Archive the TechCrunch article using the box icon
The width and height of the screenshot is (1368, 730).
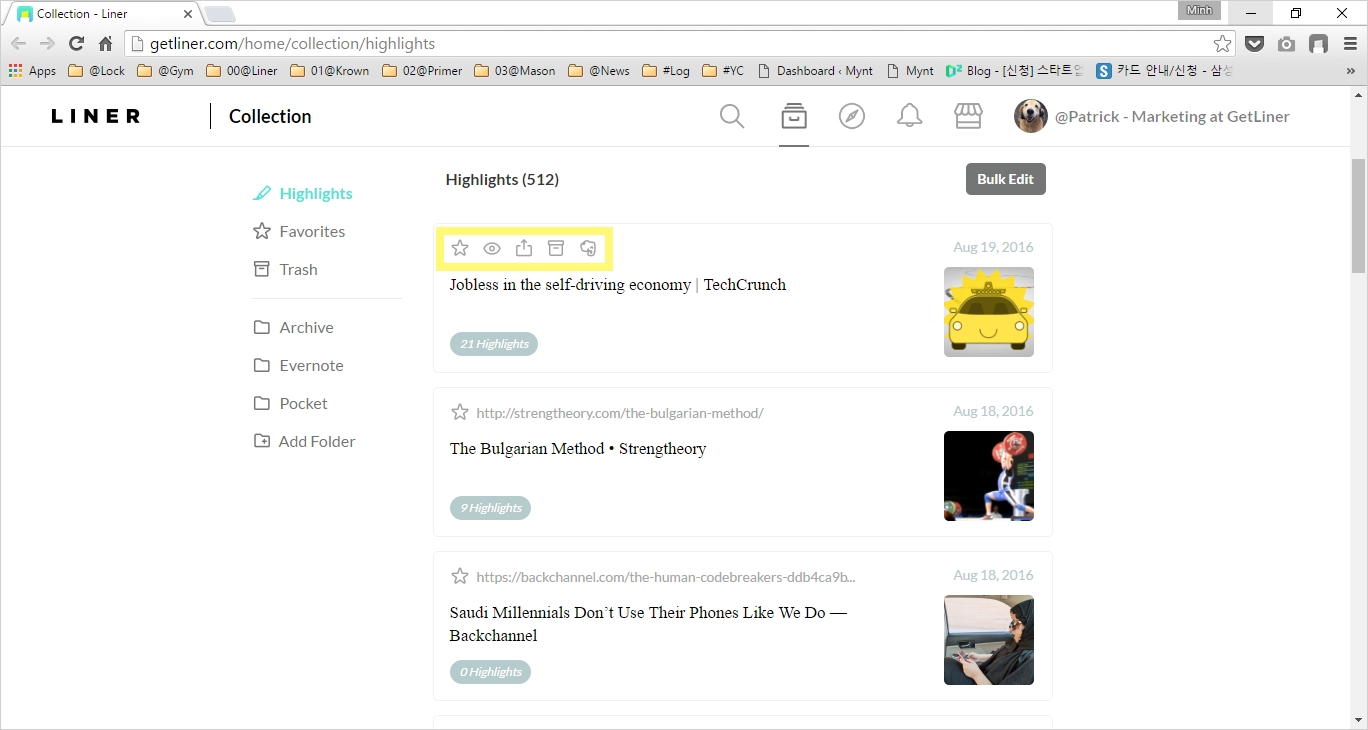pos(555,248)
